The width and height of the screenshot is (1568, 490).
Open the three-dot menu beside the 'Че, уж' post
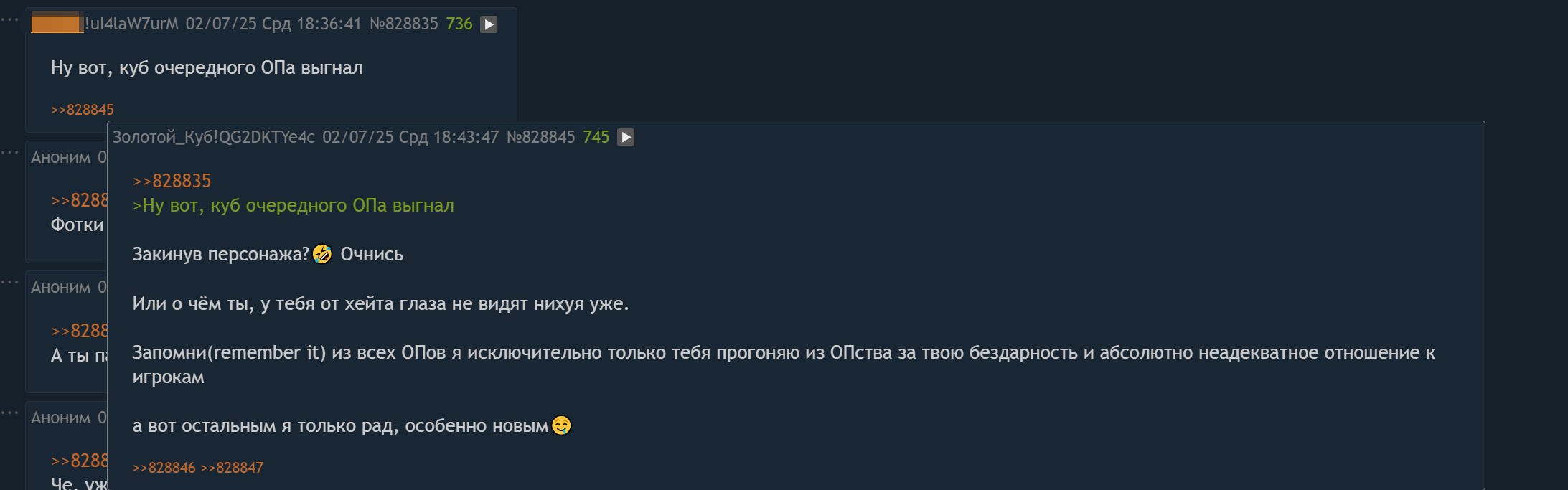[9, 413]
